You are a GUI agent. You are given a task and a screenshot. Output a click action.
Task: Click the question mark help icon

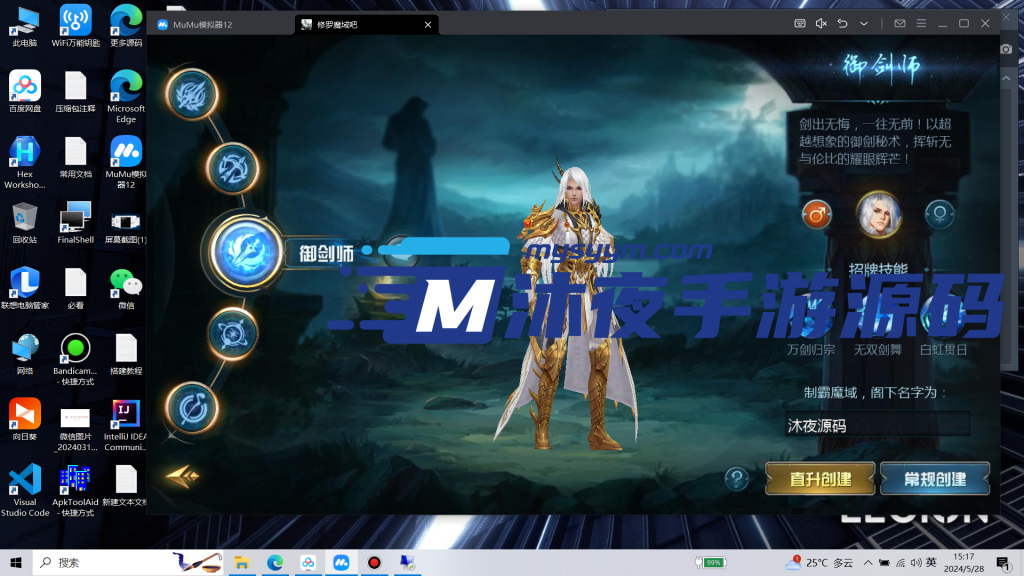coord(737,479)
